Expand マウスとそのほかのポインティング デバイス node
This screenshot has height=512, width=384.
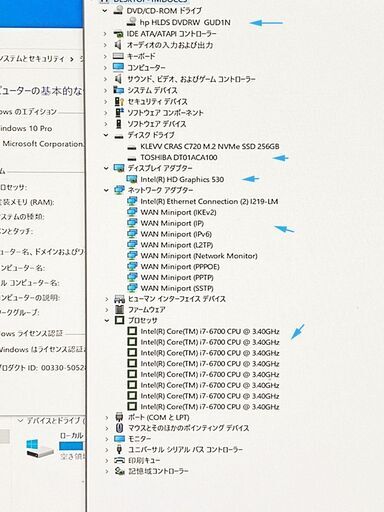point(107,428)
